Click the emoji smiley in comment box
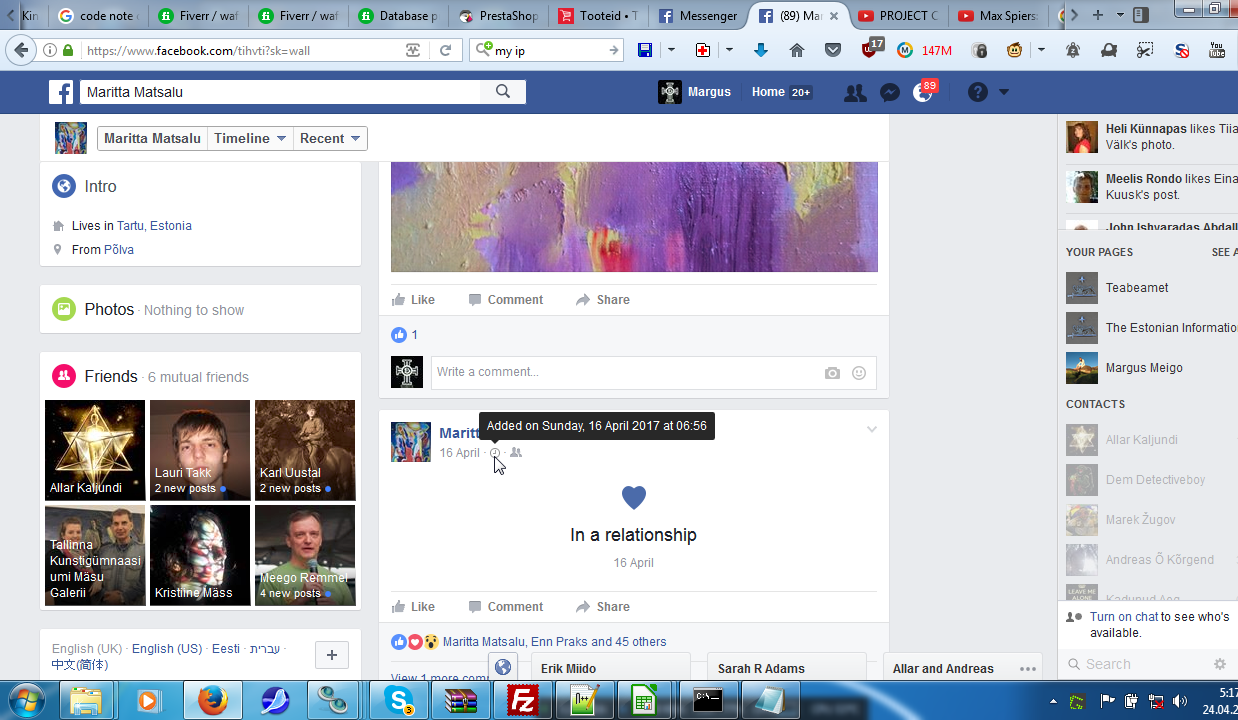 point(859,373)
